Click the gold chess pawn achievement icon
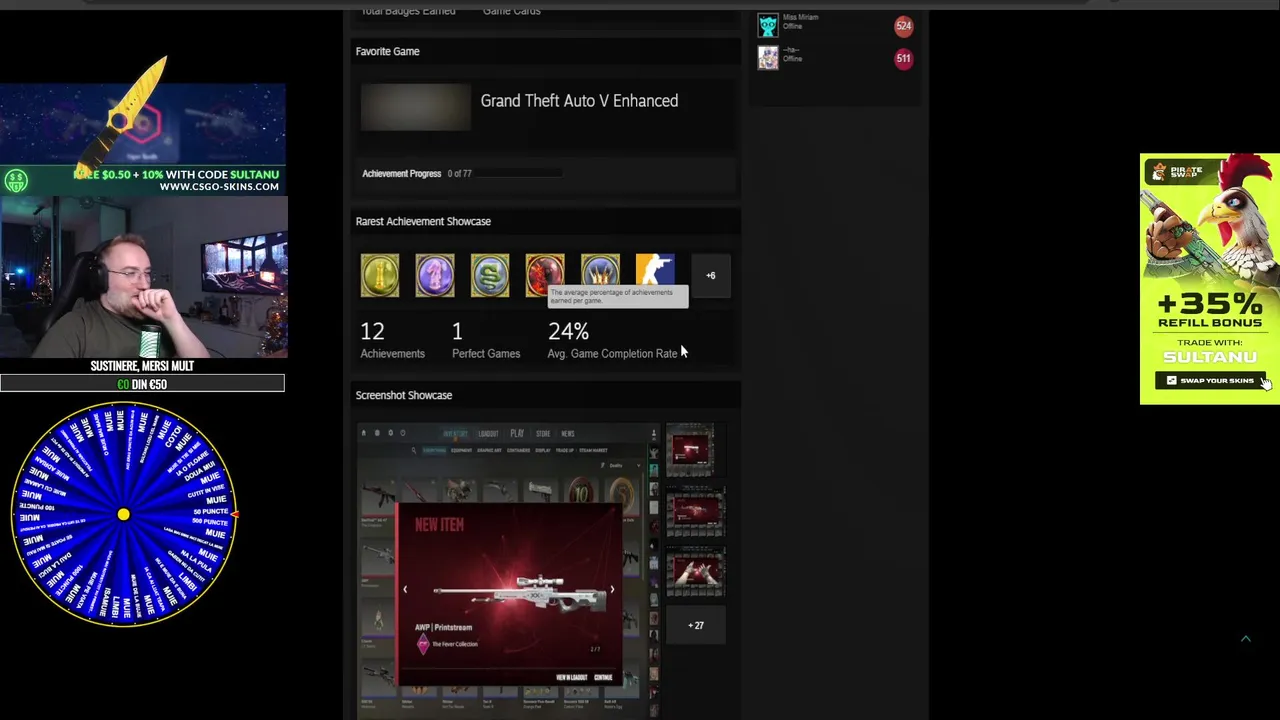The image size is (1280, 720). [380, 275]
